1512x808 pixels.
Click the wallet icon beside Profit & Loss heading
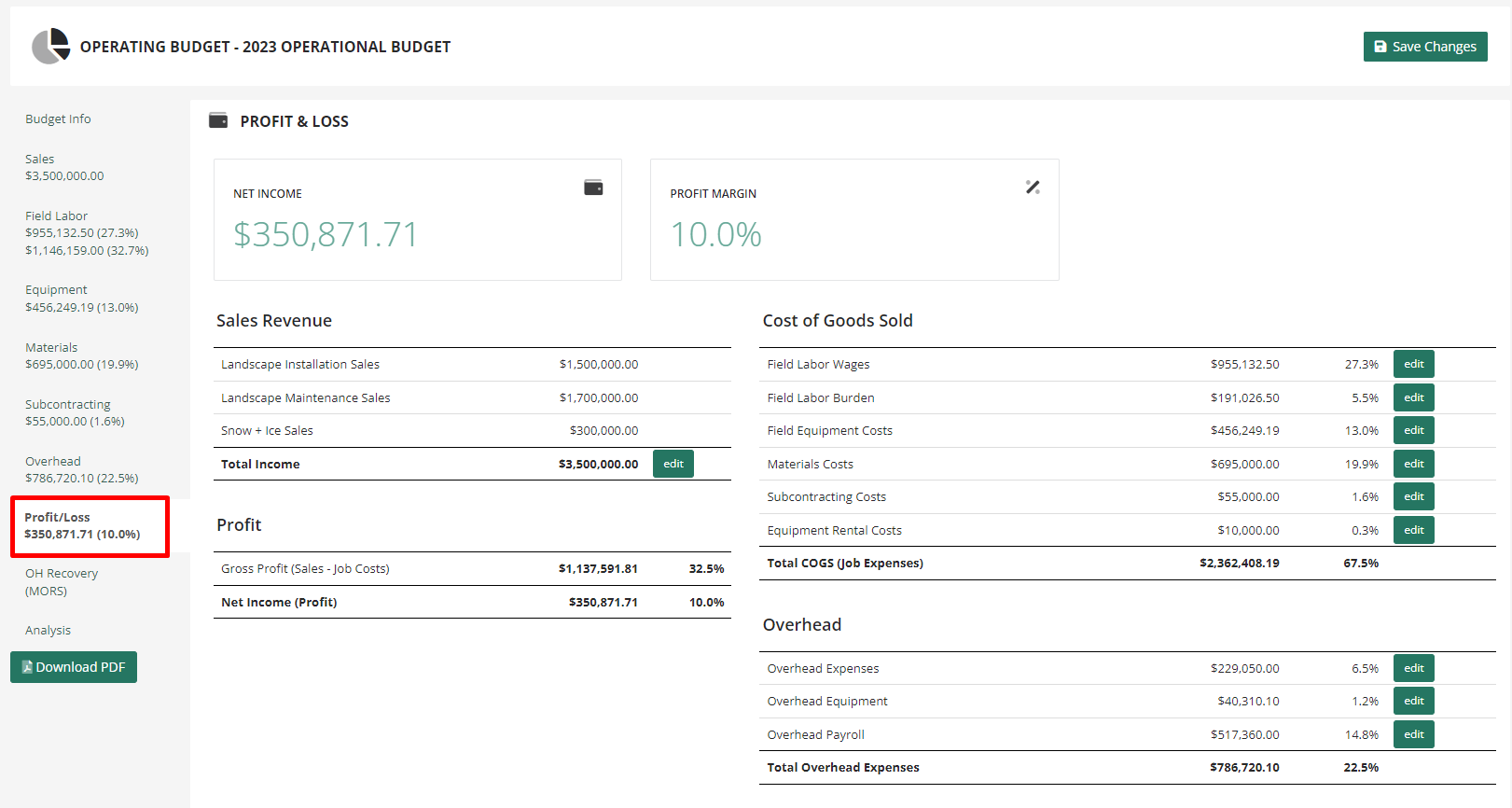click(218, 120)
